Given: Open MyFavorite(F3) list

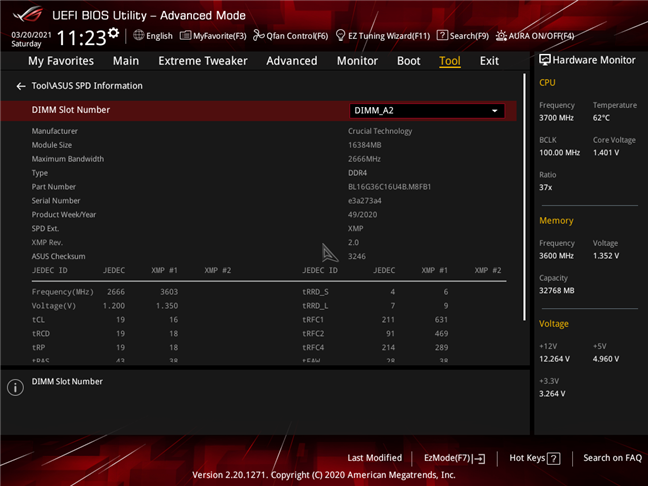Looking at the screenshot, I should coord(213,36).
